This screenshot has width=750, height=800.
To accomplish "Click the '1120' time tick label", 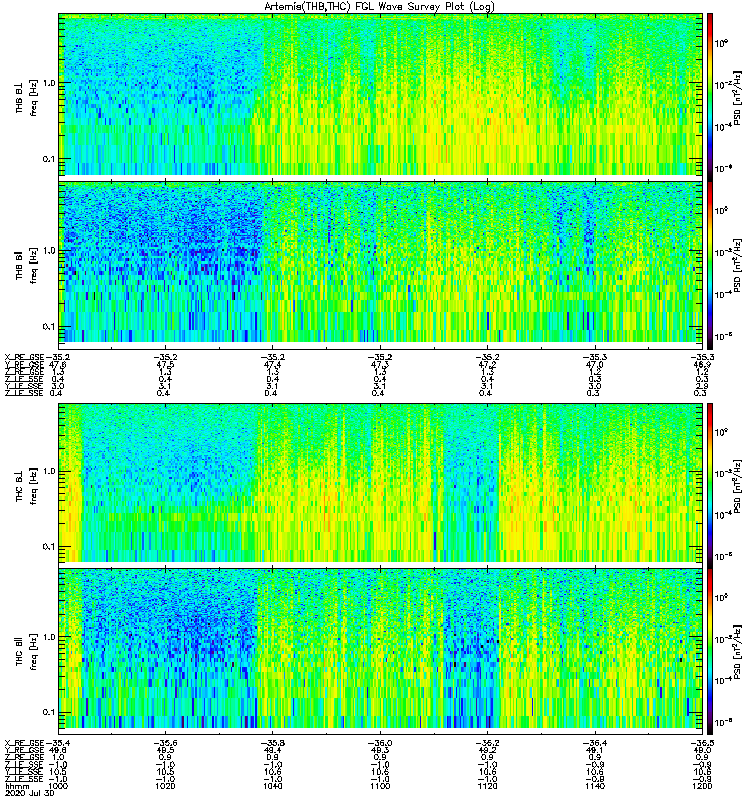I will click(487, 786).
